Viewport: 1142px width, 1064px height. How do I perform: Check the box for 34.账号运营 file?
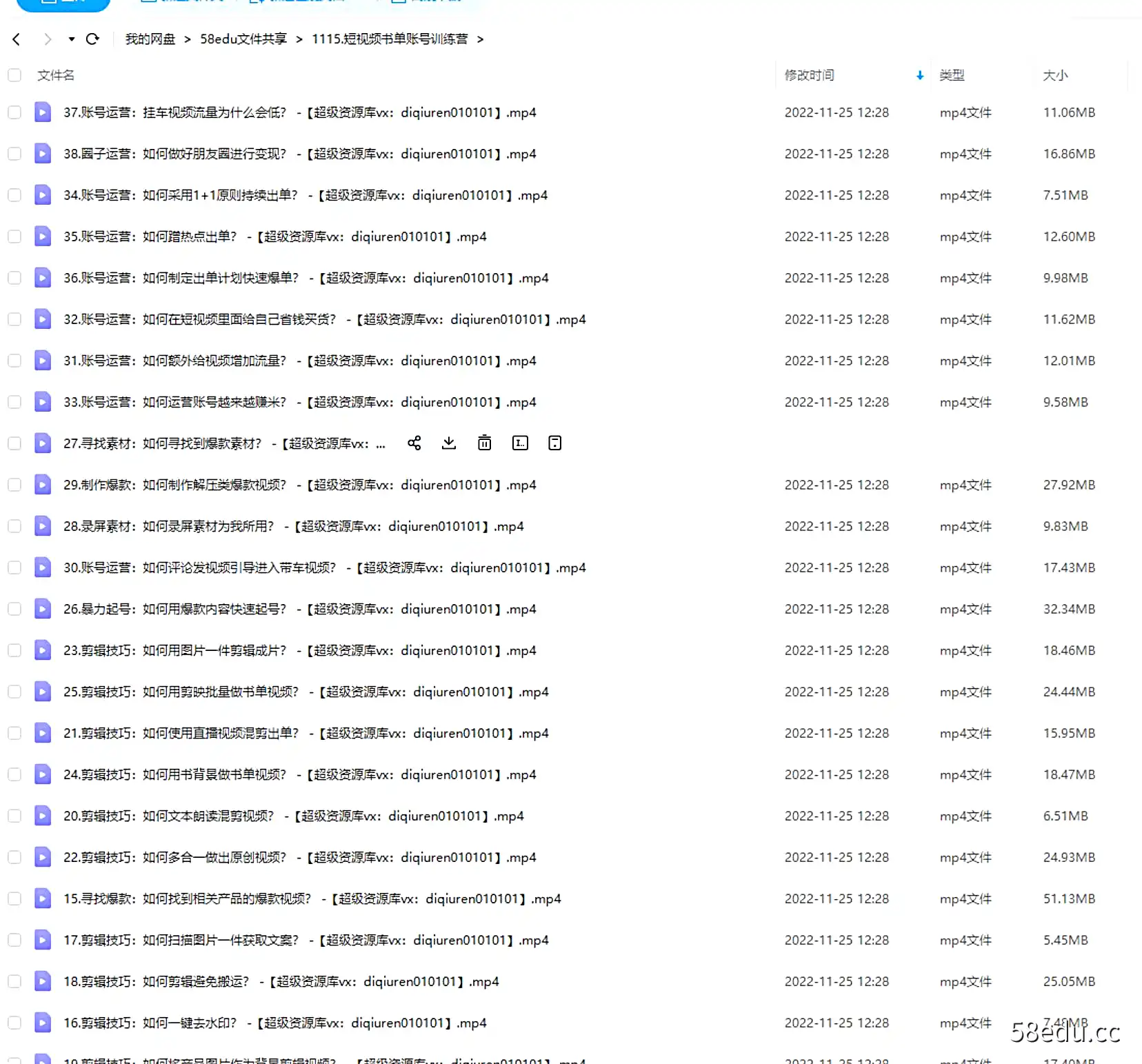(14, 195)
